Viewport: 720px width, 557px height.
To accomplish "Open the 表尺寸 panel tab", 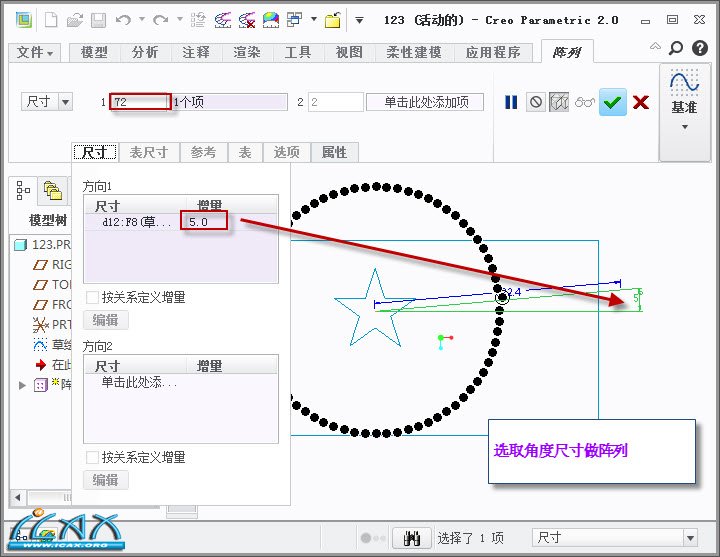I will [149, 152].
